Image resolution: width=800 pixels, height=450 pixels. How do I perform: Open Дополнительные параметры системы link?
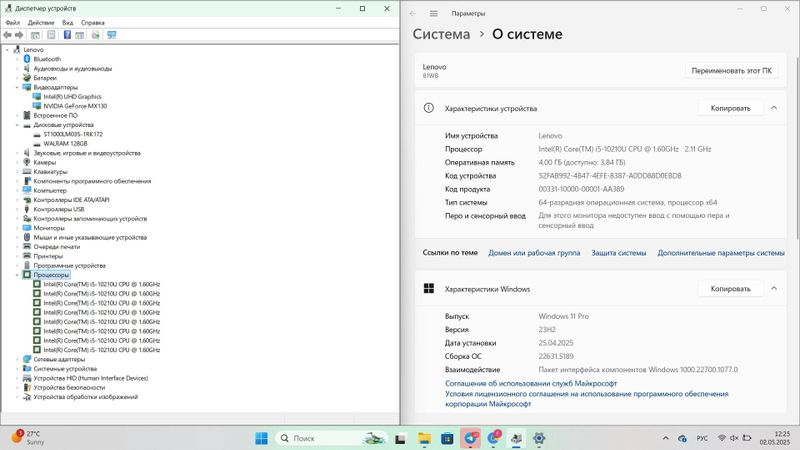[721, 253]
